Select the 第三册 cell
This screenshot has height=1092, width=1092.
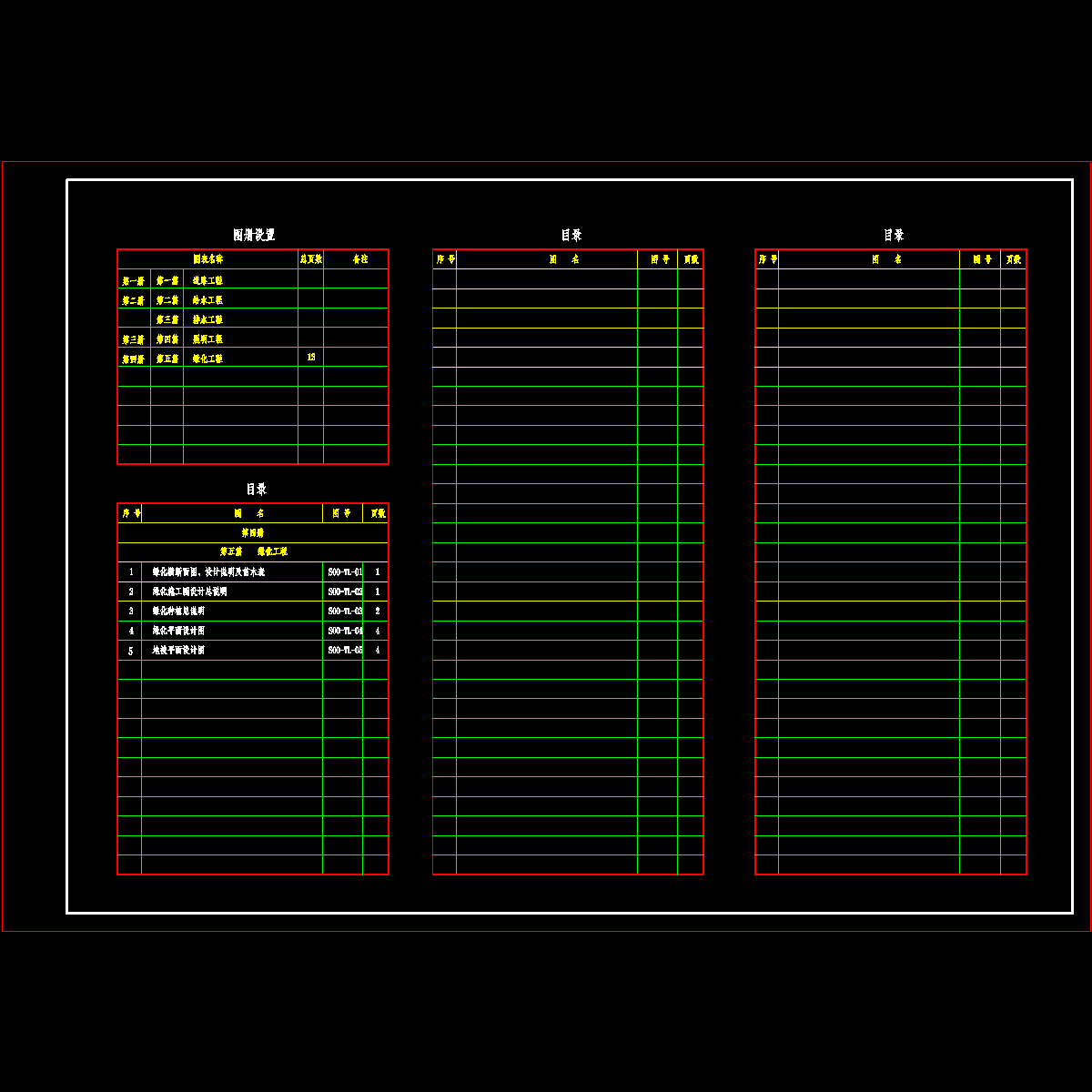pos(134,339)
